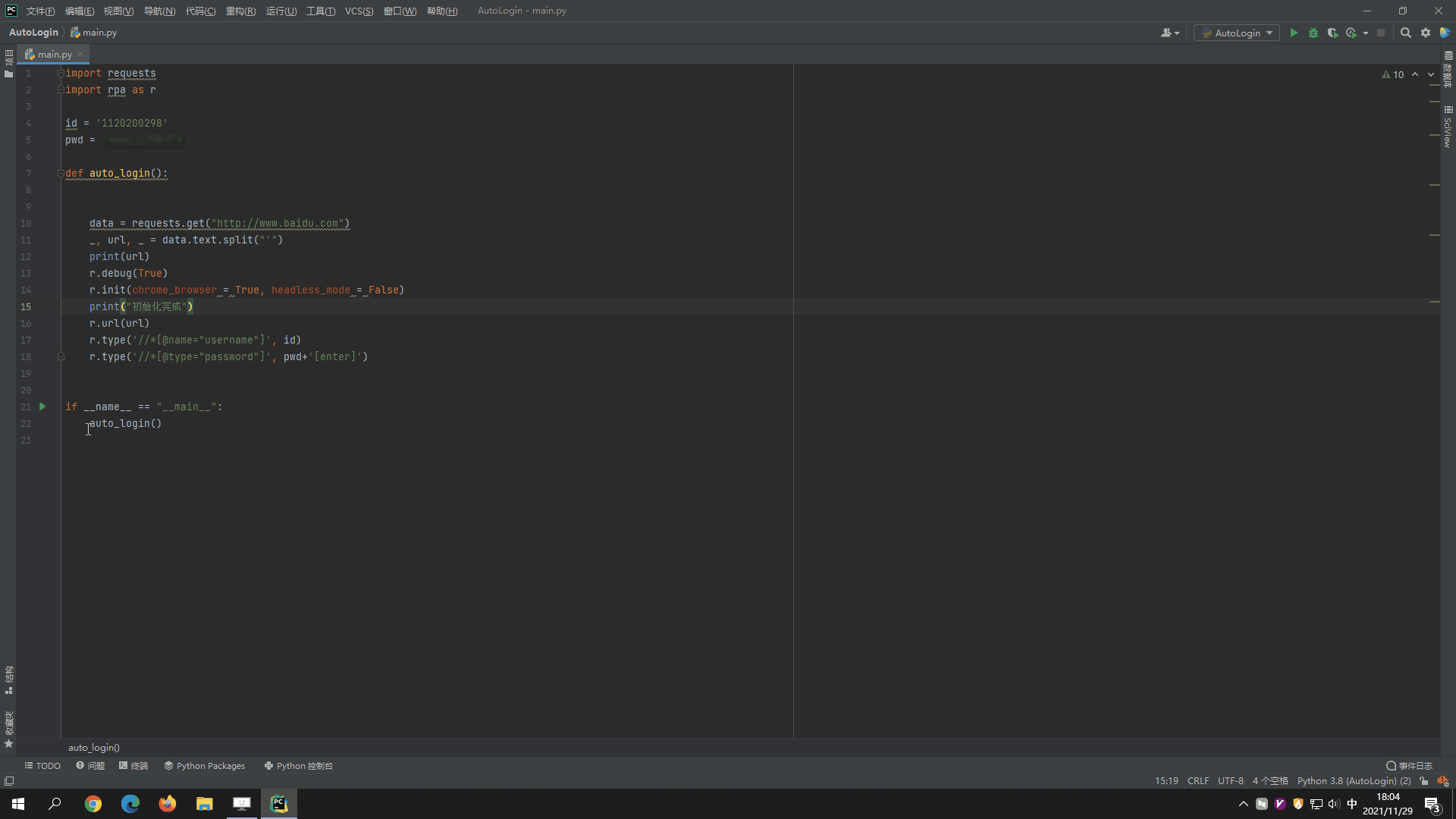This screenshot has width=1456, height=819.
Task: Run with coverage shield icon
Action: pyautogui.click(x=1332, y=33)
